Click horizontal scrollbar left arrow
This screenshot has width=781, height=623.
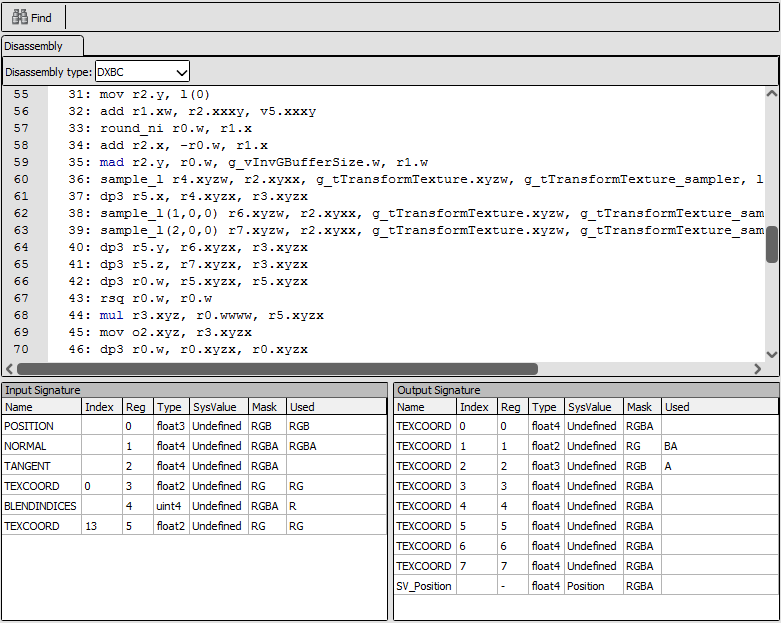(9, 369)
